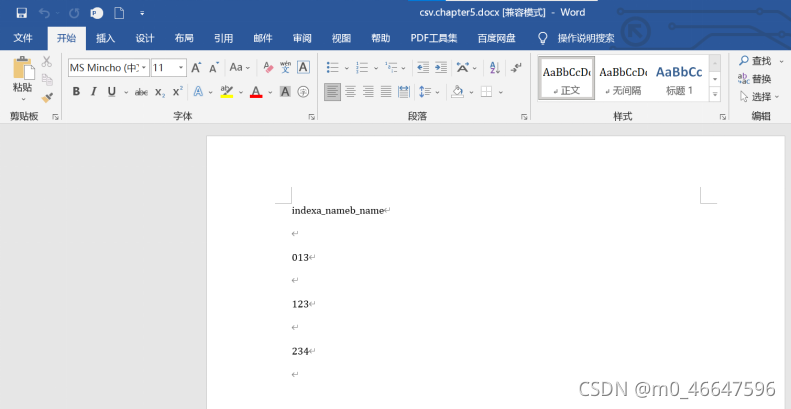Open the PDF工具集 tab
The image size is (791, 409).
pos(434,38)
